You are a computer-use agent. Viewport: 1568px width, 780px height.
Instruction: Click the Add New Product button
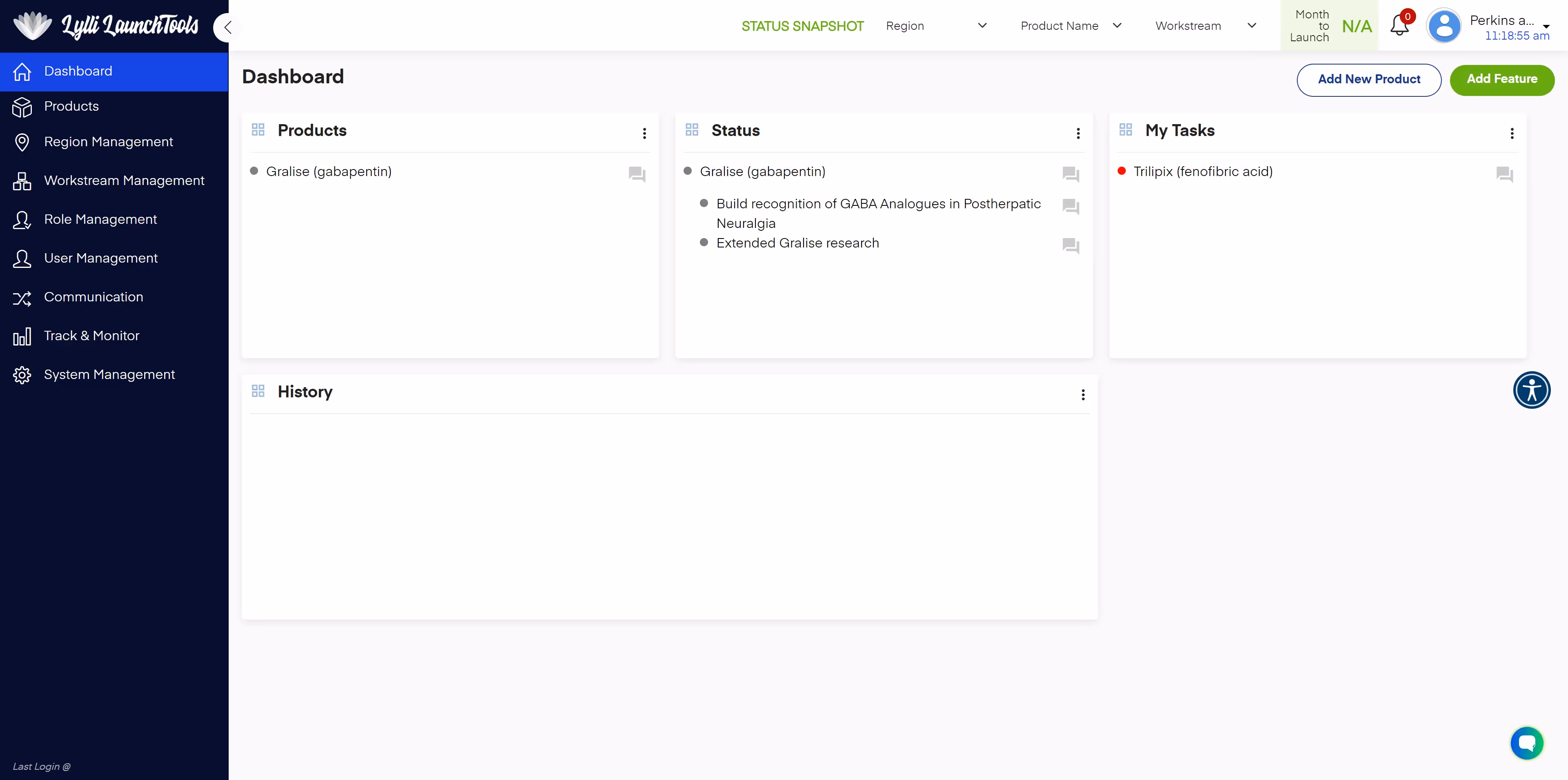pyautogui.click(x=1368, y=79)
